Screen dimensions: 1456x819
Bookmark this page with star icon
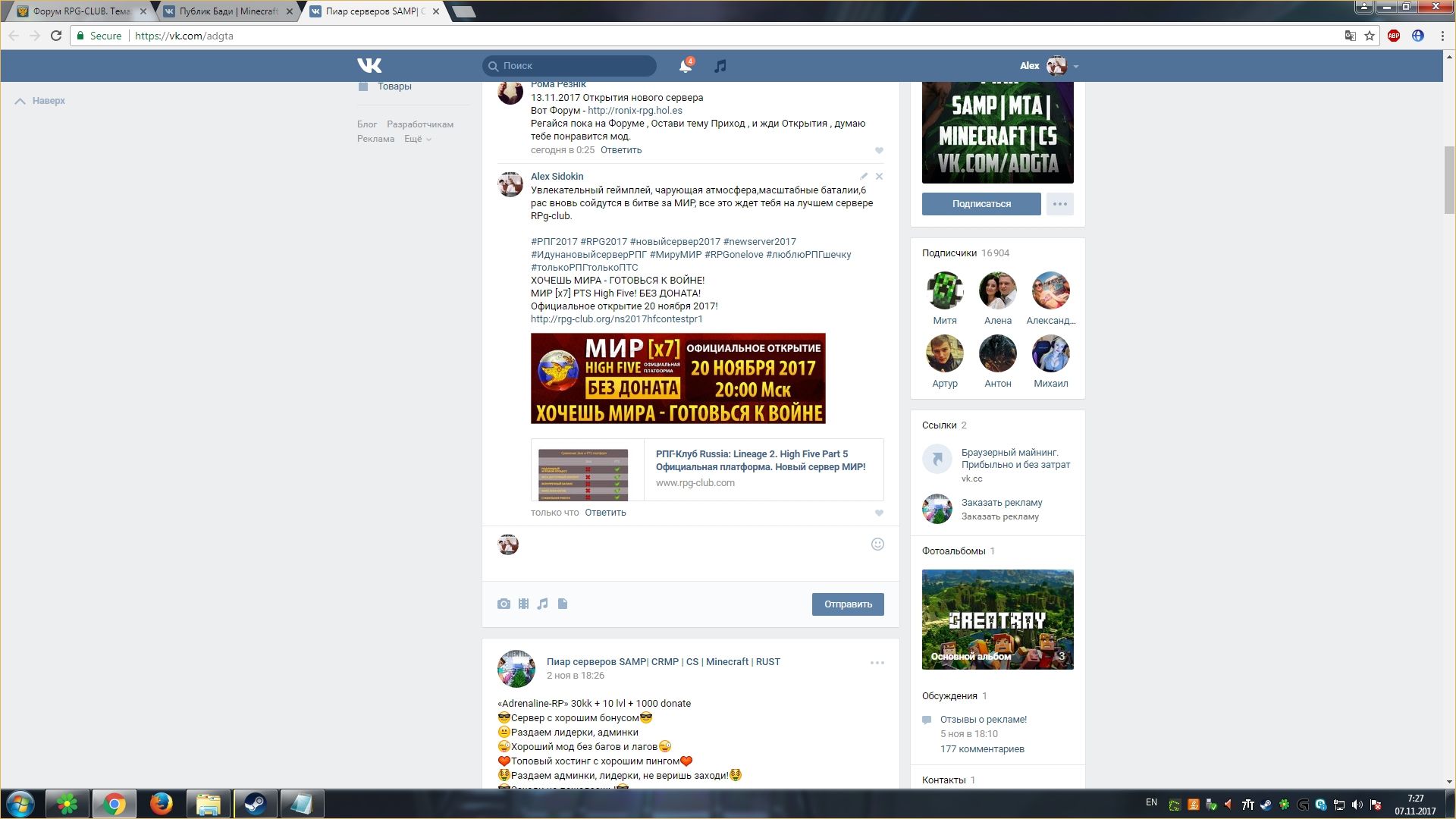[x=1370, y=36]
